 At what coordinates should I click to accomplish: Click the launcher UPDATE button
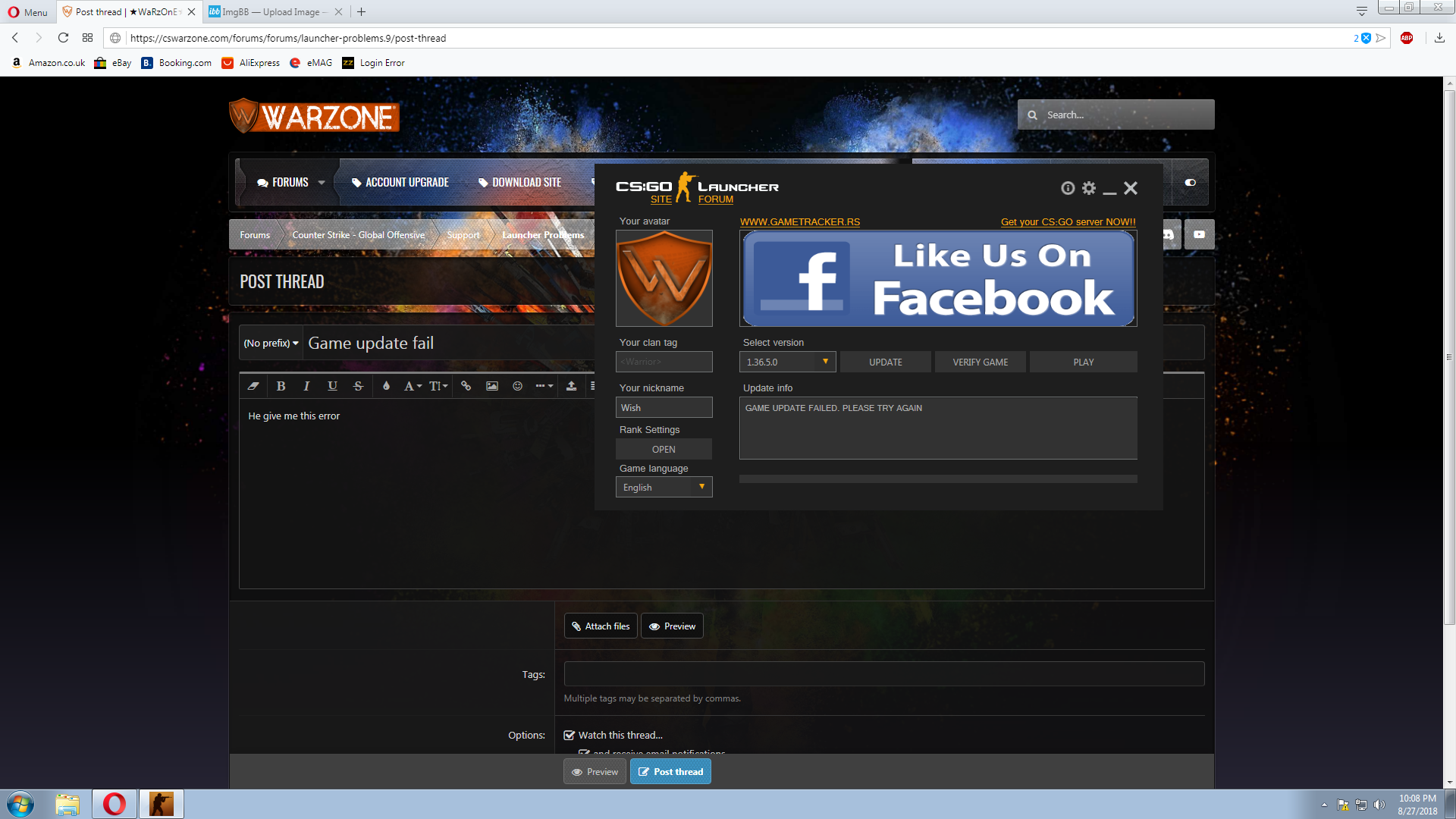(x=886, y=362)
